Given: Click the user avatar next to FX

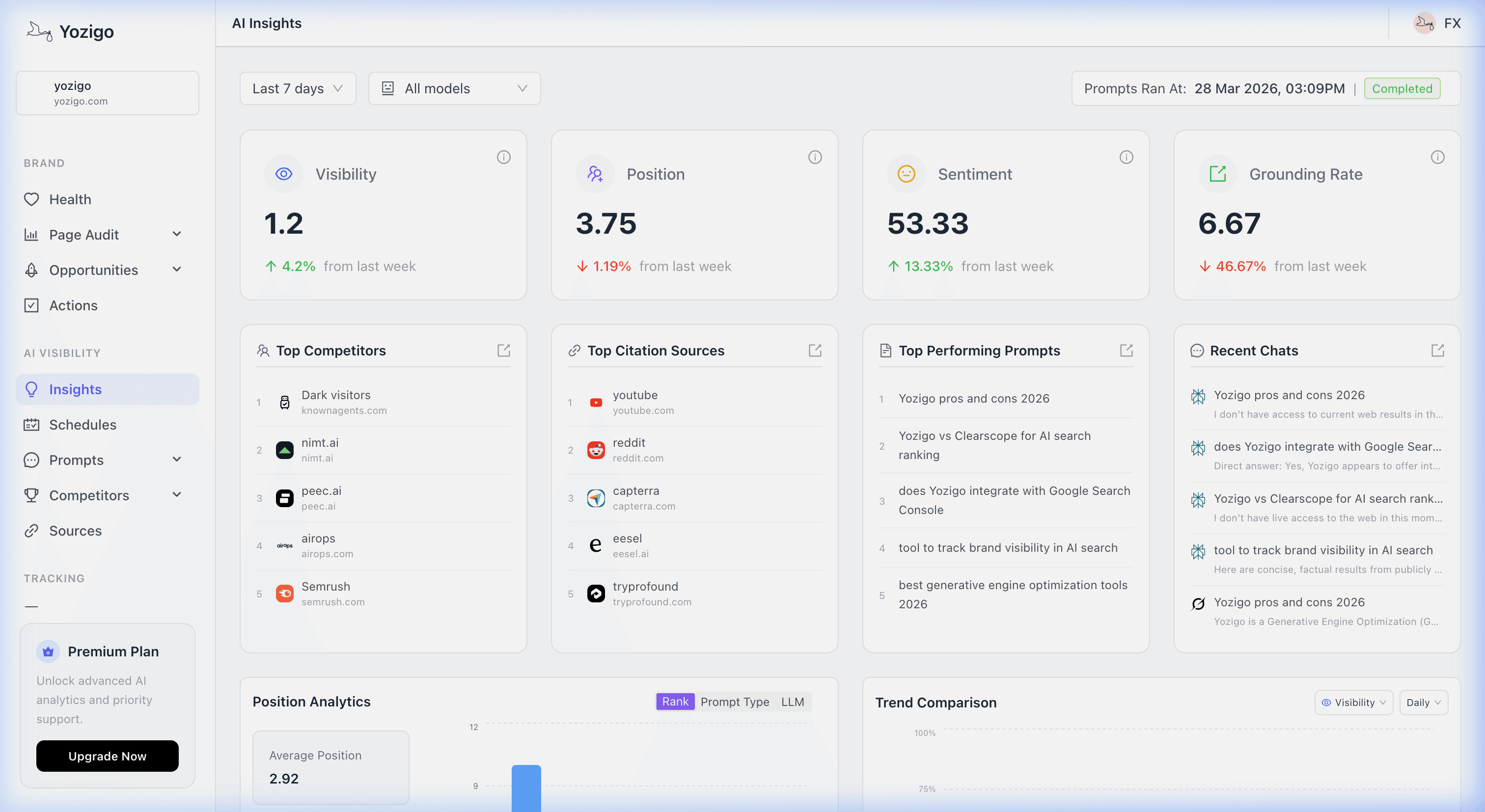Looking at the screenshot, I should tap(1424, 23).
